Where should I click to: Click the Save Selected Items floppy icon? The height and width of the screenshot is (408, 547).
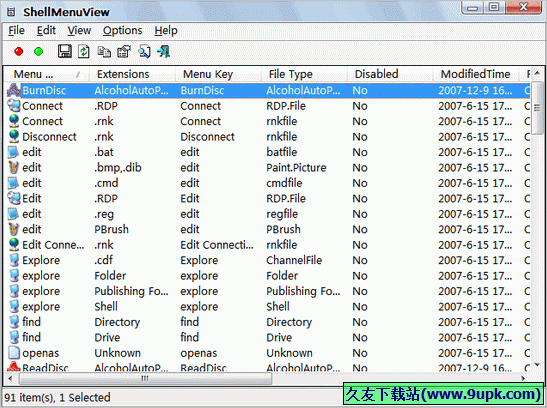coord(65,52)
